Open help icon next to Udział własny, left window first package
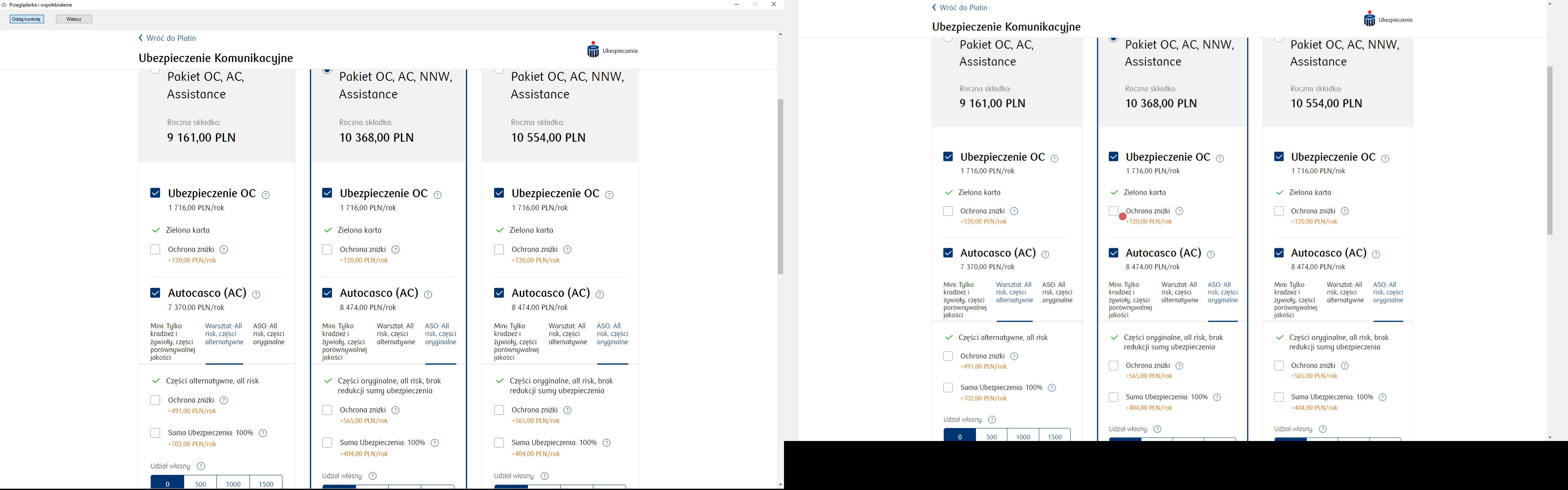Viewport: 1568px width, 490px height. point(201,466)
